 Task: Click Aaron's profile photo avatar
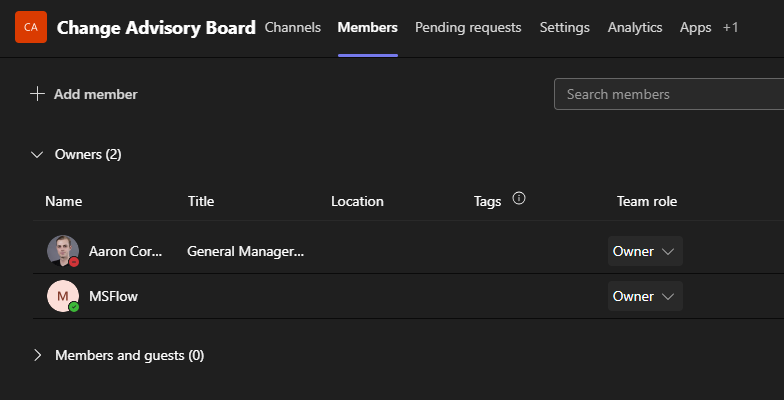[61, 250]
